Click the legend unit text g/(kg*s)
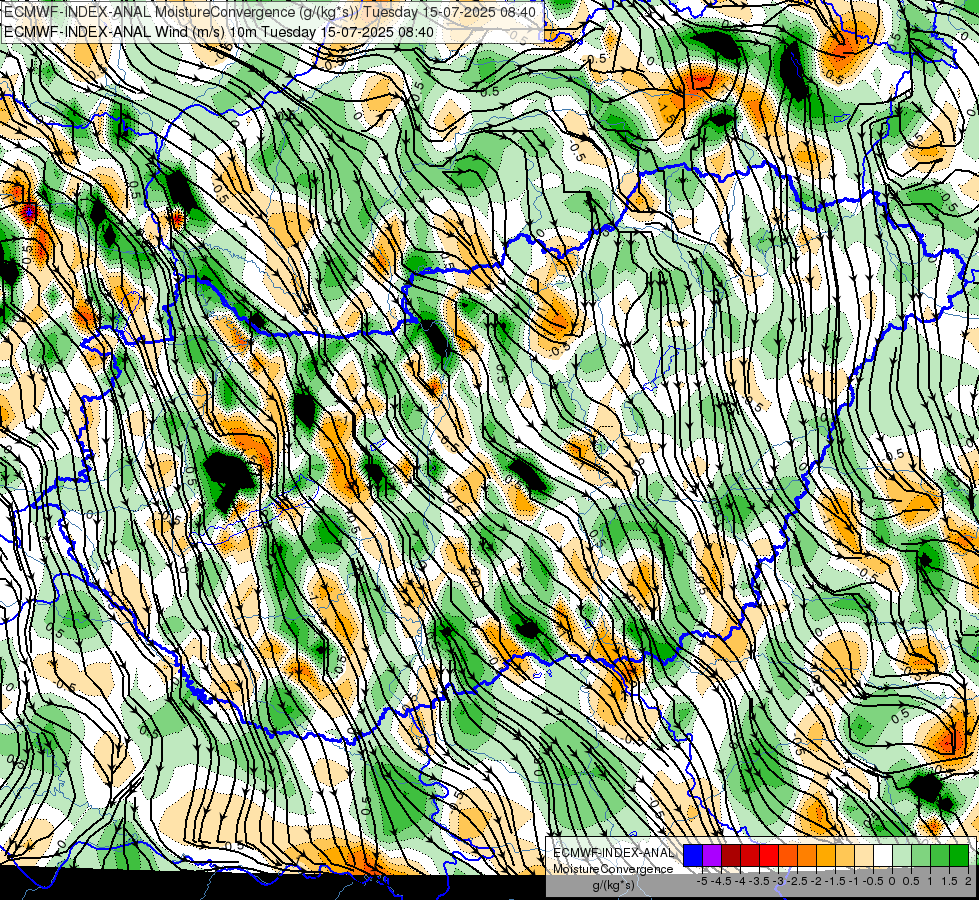Image resolution: width=979 pixels, height=900 pixels. coord(613,886)
